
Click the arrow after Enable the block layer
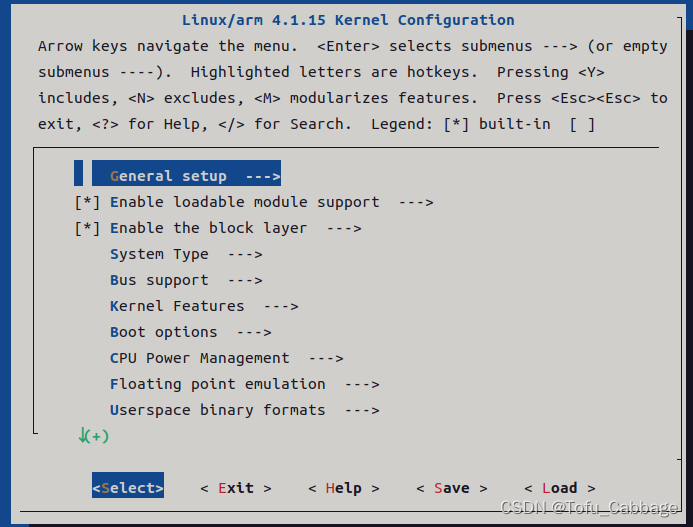[x=344, y=229]
